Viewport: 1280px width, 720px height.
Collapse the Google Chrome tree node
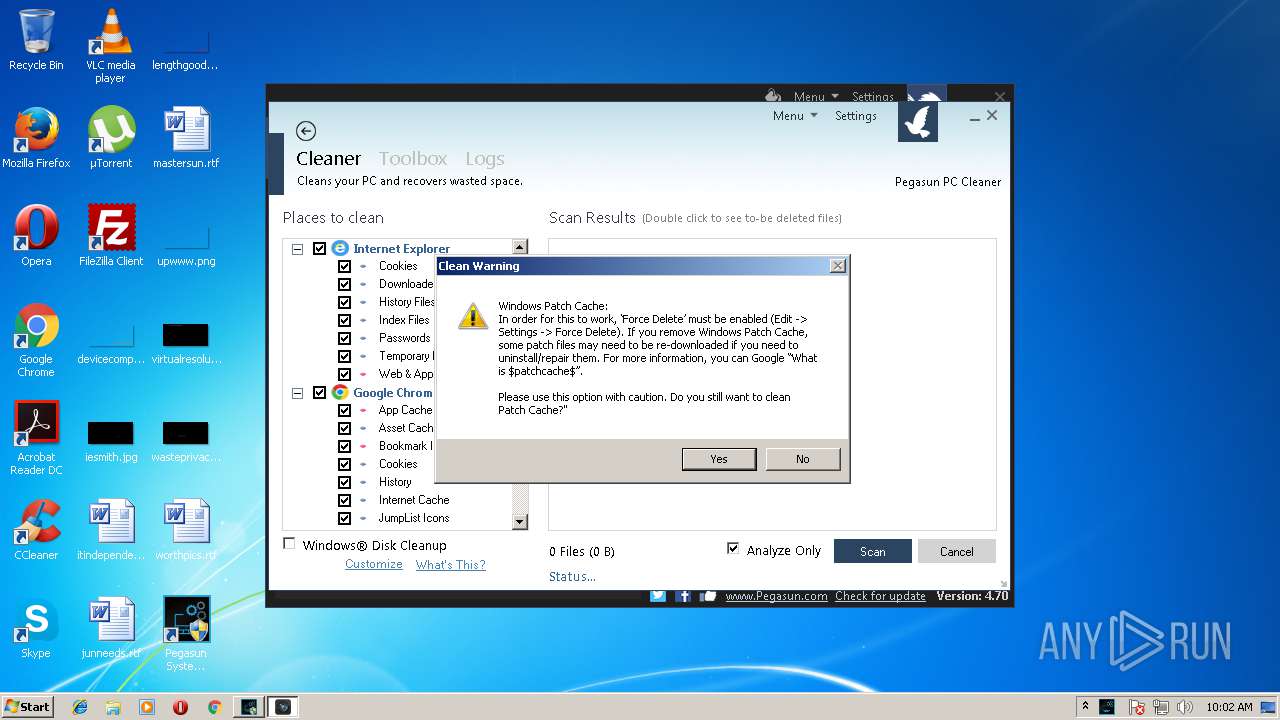tap(297, 393)
